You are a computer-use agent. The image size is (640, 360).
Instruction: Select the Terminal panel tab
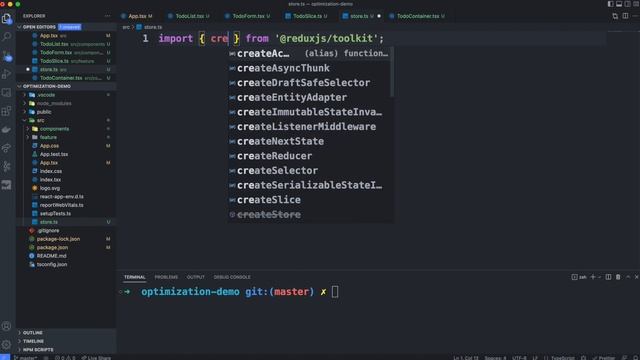135,277
